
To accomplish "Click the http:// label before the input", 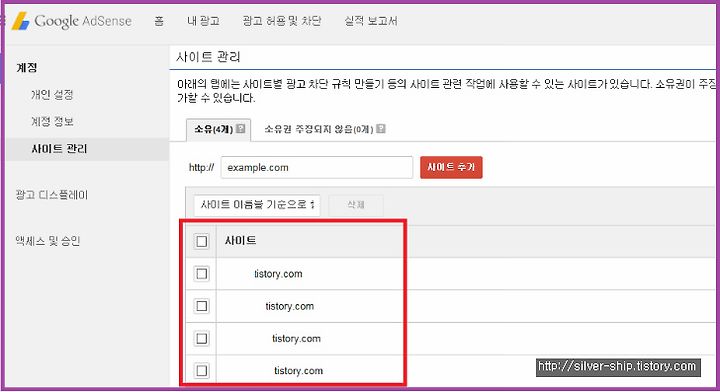I will (x=201, y=168).
